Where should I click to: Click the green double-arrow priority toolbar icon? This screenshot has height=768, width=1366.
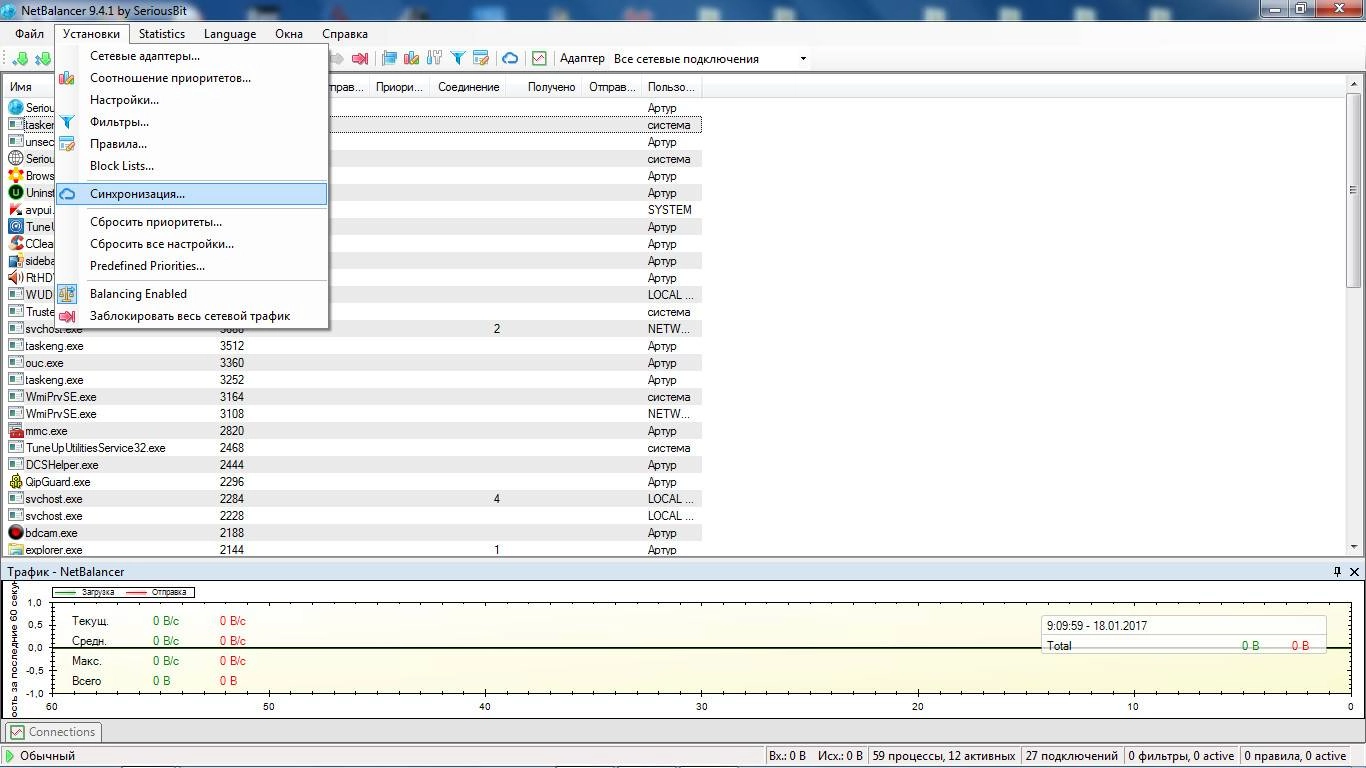[x=43, y=59]
